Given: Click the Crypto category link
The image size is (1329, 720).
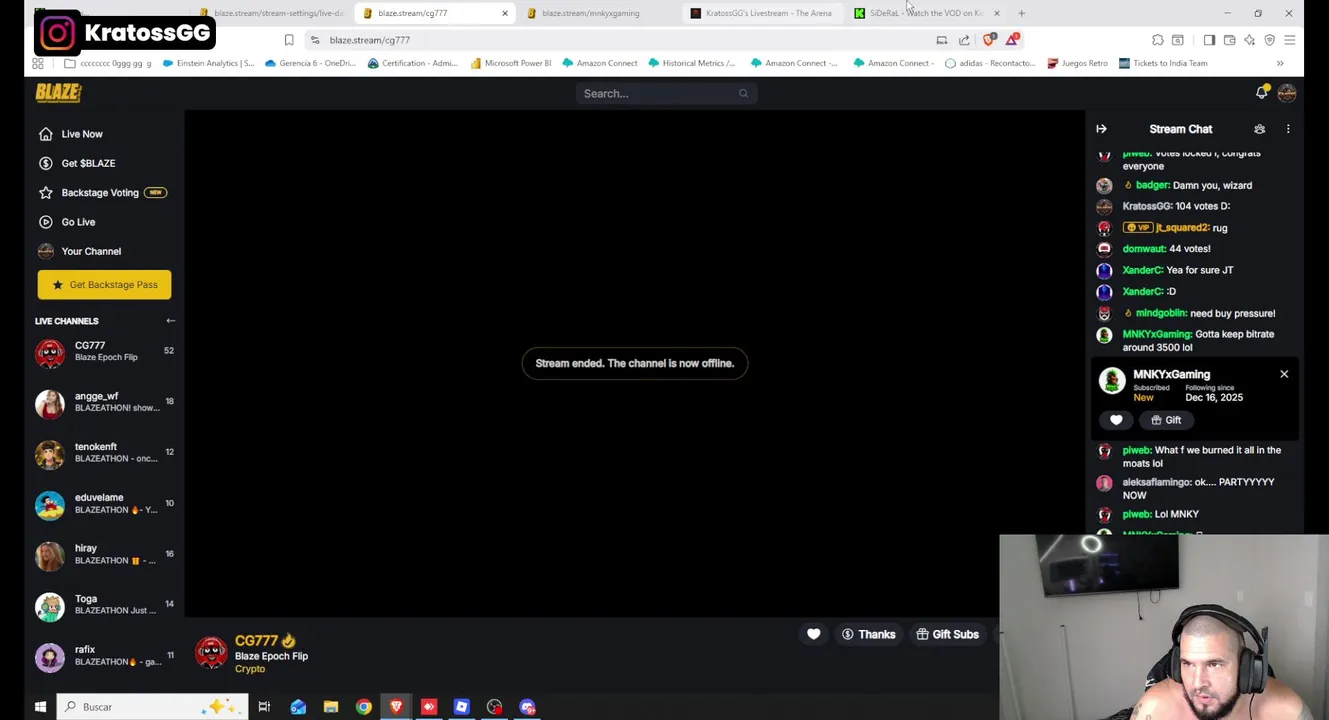Looking at the screenshot, I should (x=250, y=669).
